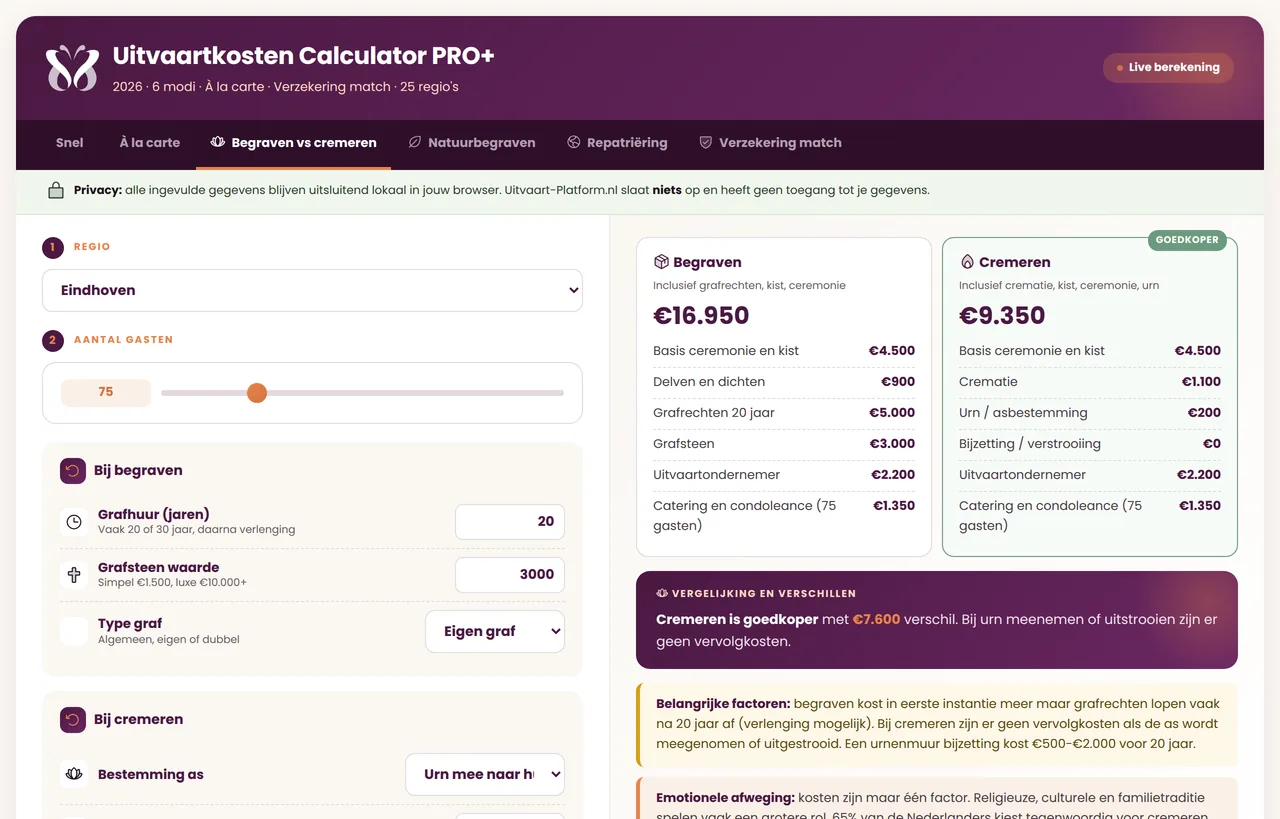The width and height of the screenshot is (1280, 819).
Task: Click the cross icon beside Grafsteen waarde
Action: (x=74, y=575)
